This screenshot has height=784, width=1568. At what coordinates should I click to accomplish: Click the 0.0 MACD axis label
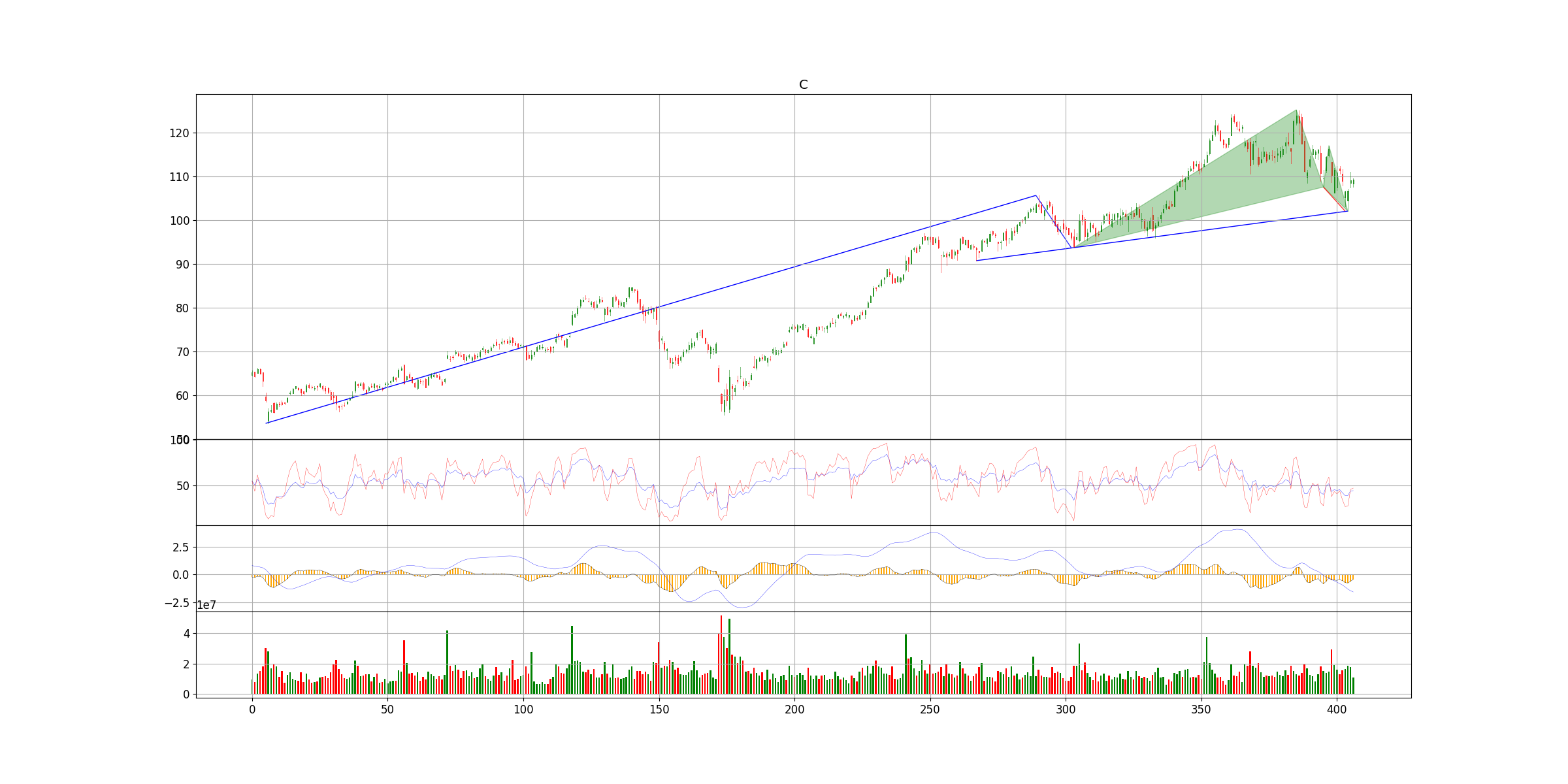coord(180,575)
